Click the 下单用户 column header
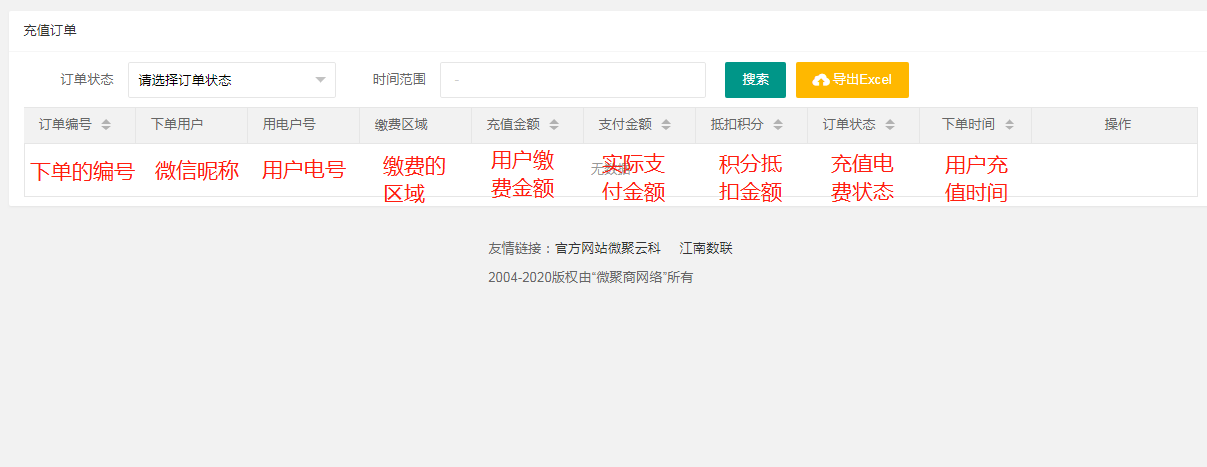 192,125
